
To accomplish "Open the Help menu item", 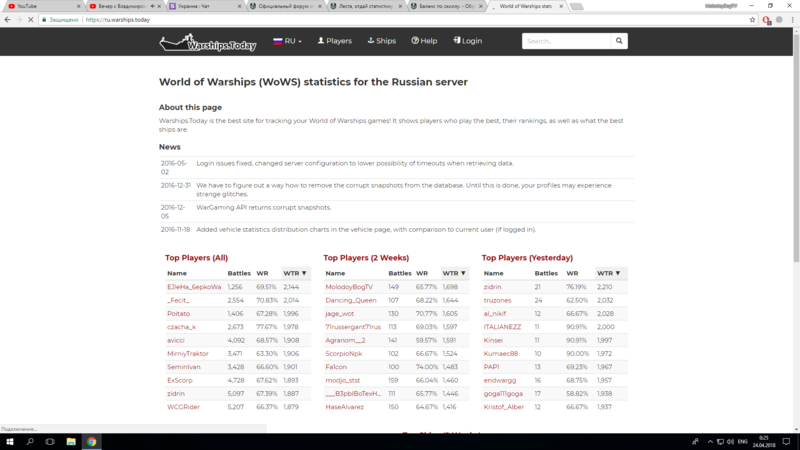I will click(x=424, y=41).
